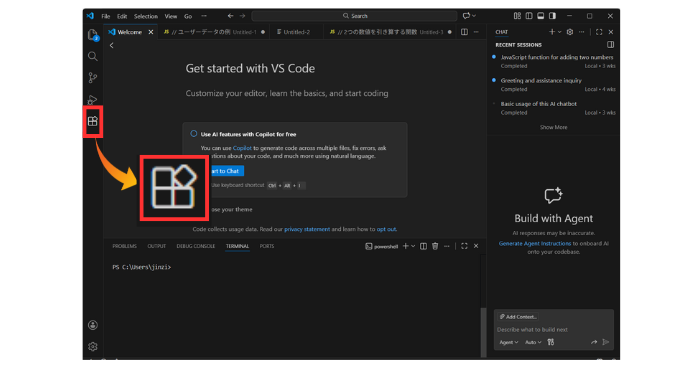Open the privacy statement link
Viewport: 698px width, 365px height.
pos(307,229)
